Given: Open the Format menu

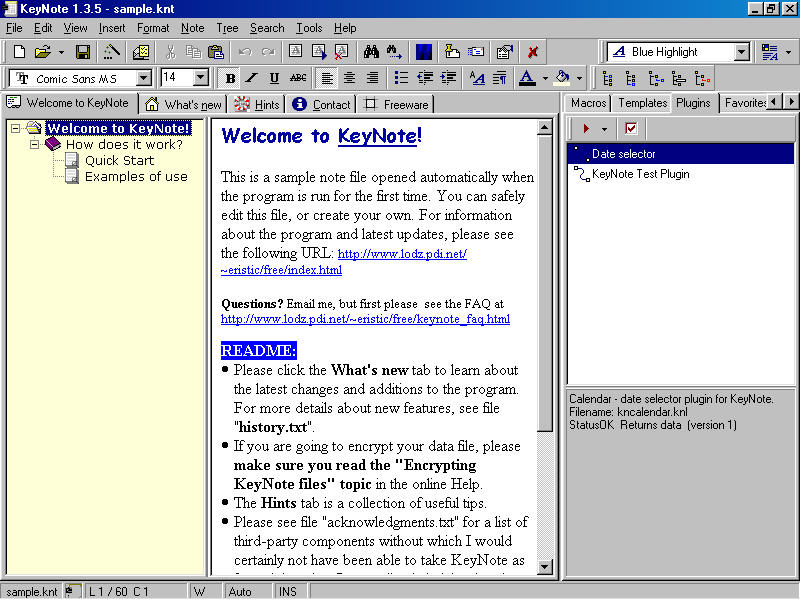Looking at the screenshot, I should click(x=153, y=28).
